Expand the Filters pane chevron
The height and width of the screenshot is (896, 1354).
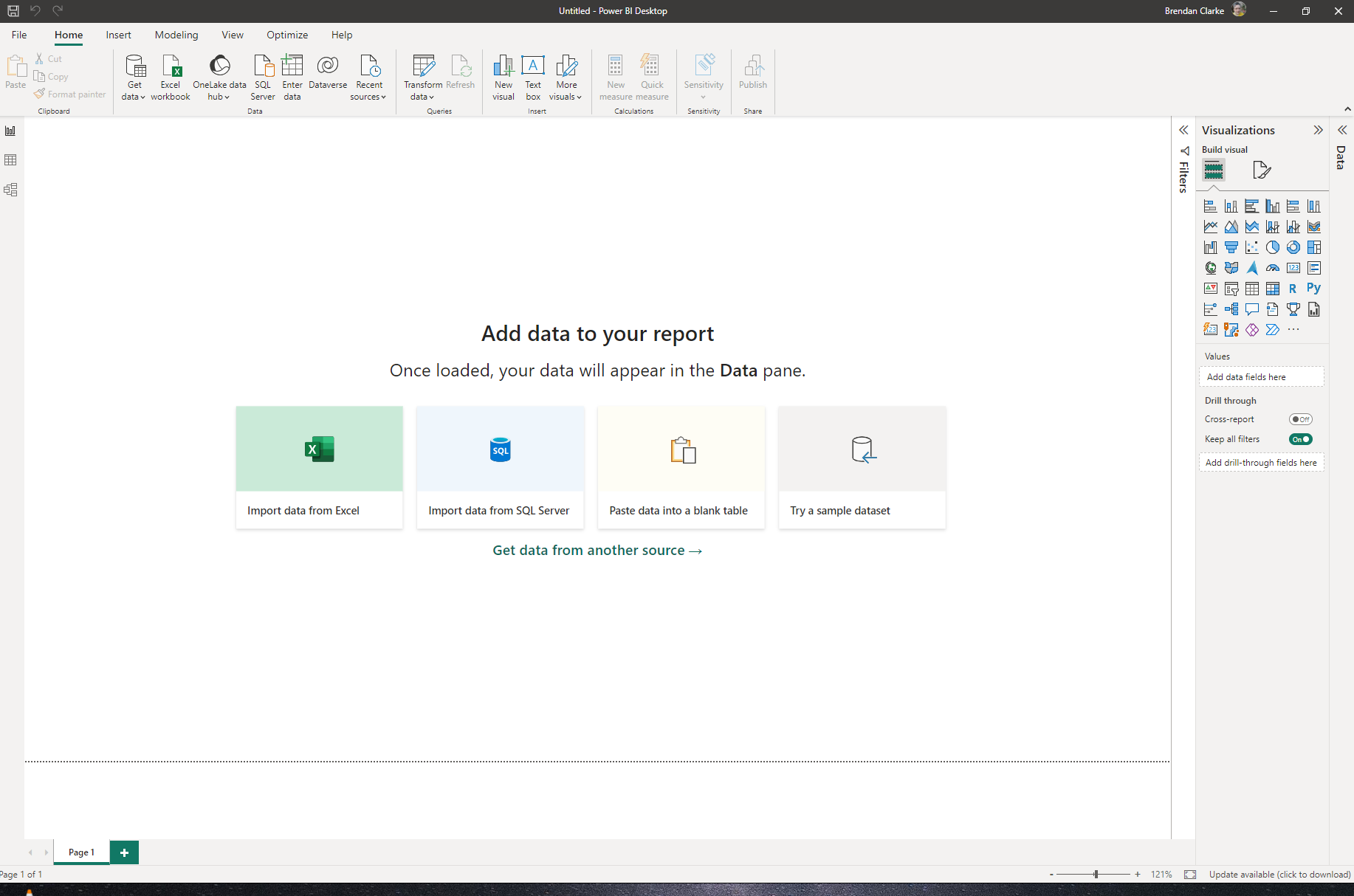1183,130
